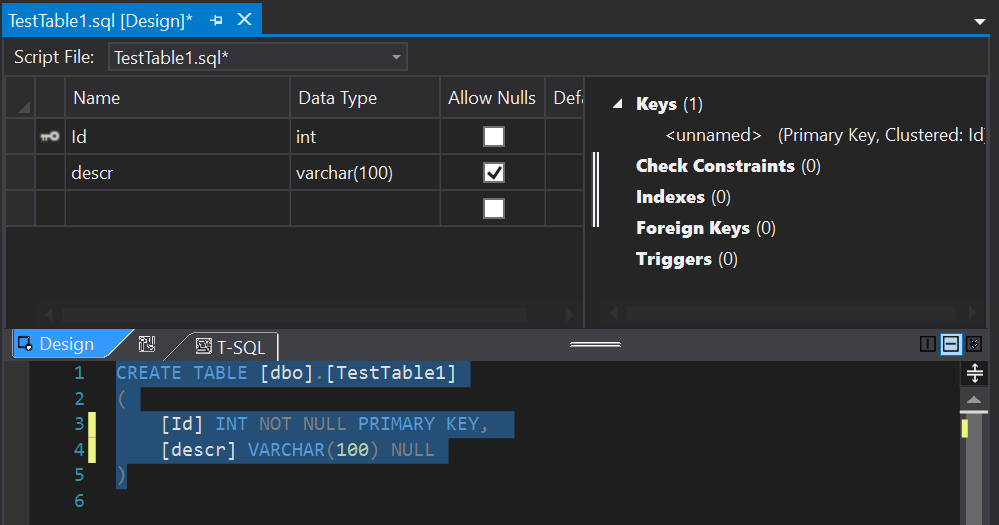Uncheck Allow Nulls for descr column
999x525 pixels.
tap(493, 173)
